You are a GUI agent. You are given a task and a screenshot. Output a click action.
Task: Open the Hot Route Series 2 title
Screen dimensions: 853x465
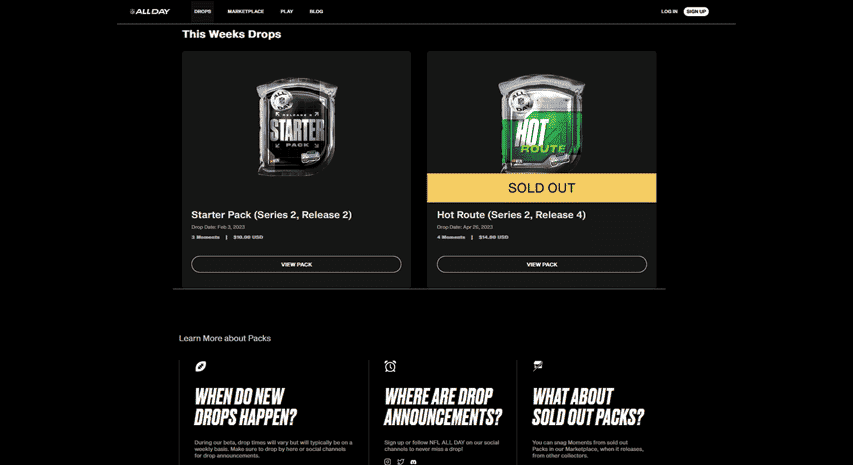[511, 215]
